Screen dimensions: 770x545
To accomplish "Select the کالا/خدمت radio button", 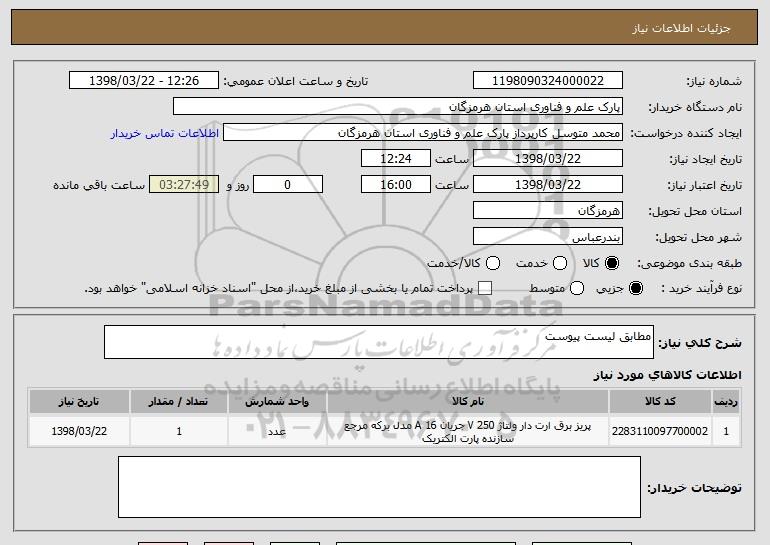I will coord(493,263).
